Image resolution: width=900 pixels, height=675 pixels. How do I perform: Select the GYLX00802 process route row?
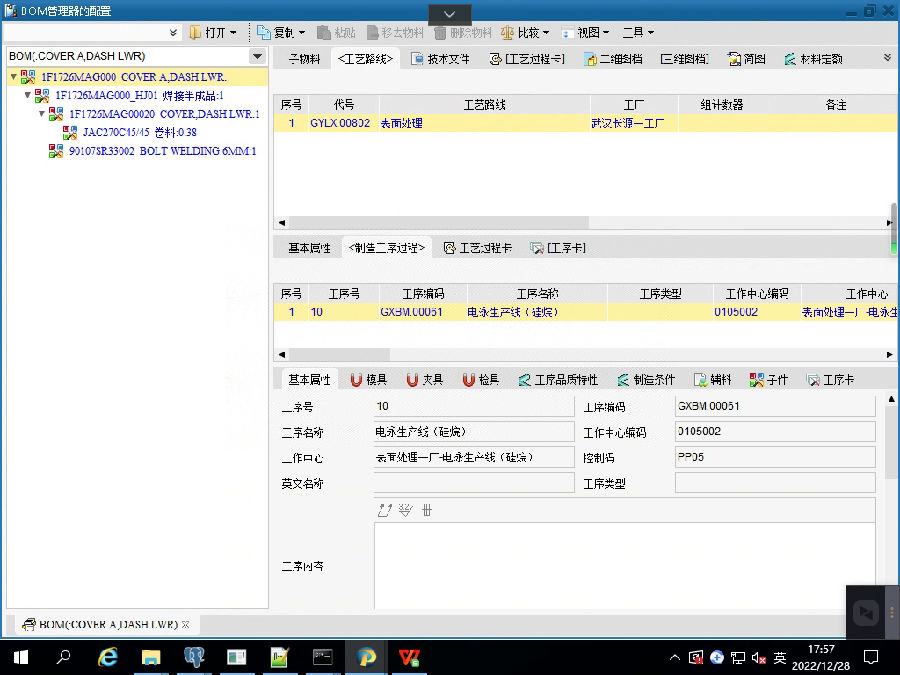(340, 123)
